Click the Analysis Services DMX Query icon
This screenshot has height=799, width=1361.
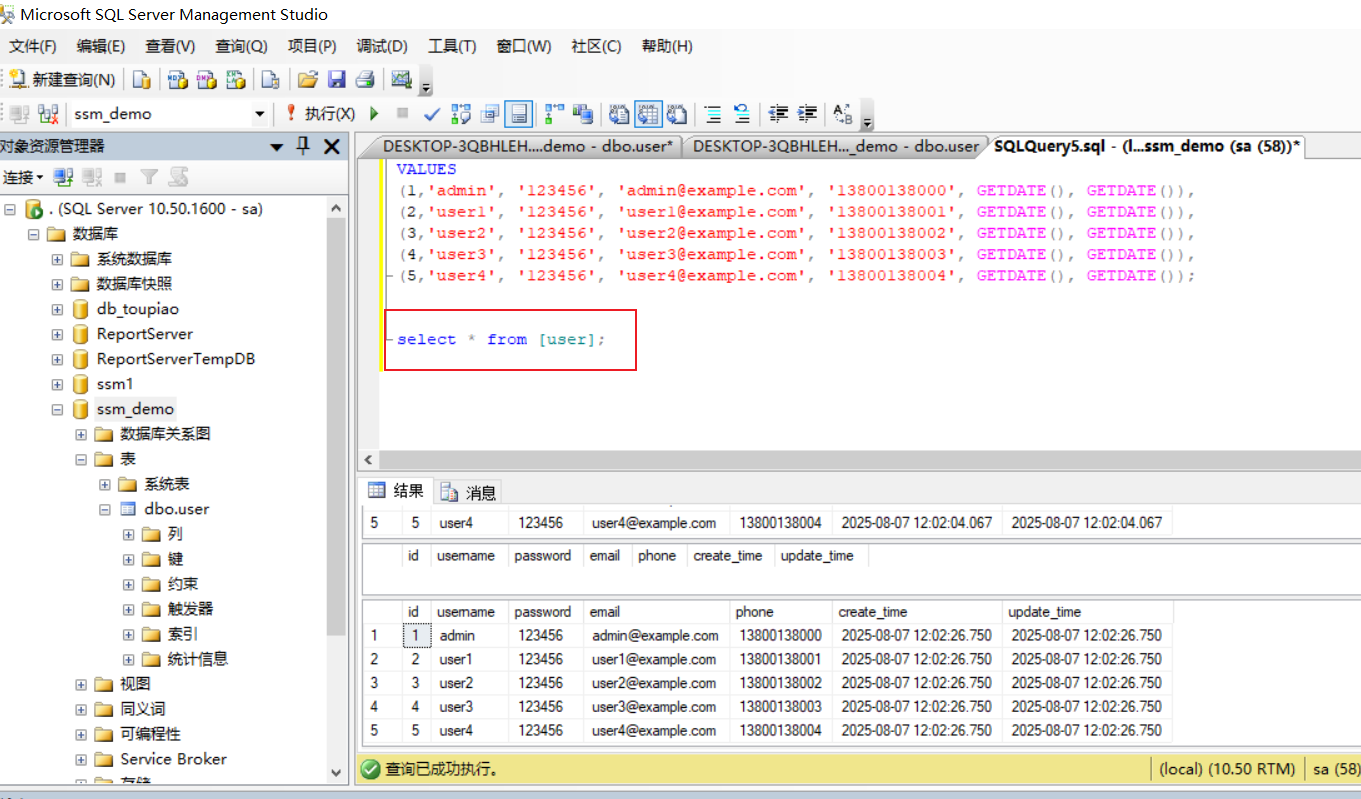coord(206,80)
